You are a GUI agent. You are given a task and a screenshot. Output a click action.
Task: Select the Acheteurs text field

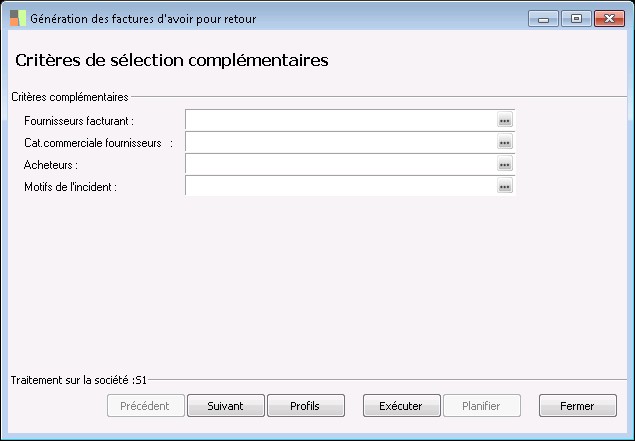340,165
